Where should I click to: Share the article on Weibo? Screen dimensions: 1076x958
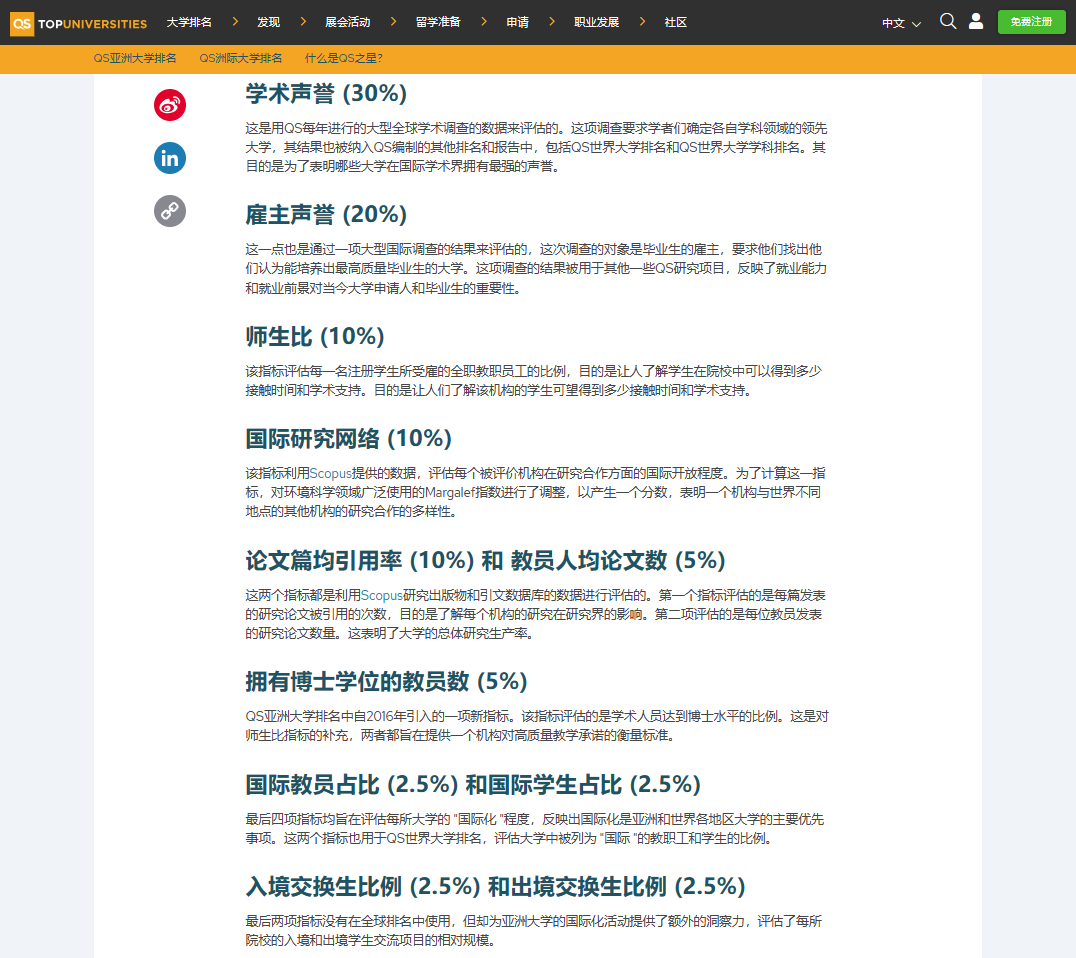(x=169, y=105)
